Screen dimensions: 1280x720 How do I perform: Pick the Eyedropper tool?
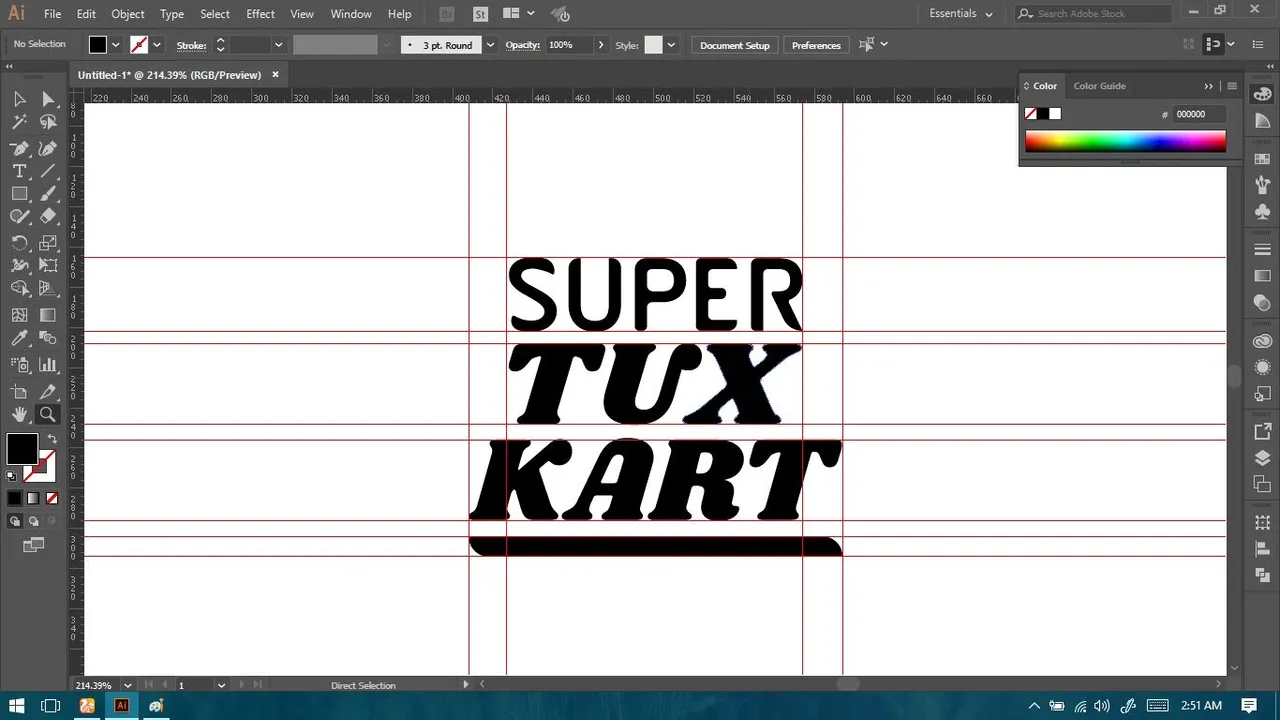click(19, 338)
